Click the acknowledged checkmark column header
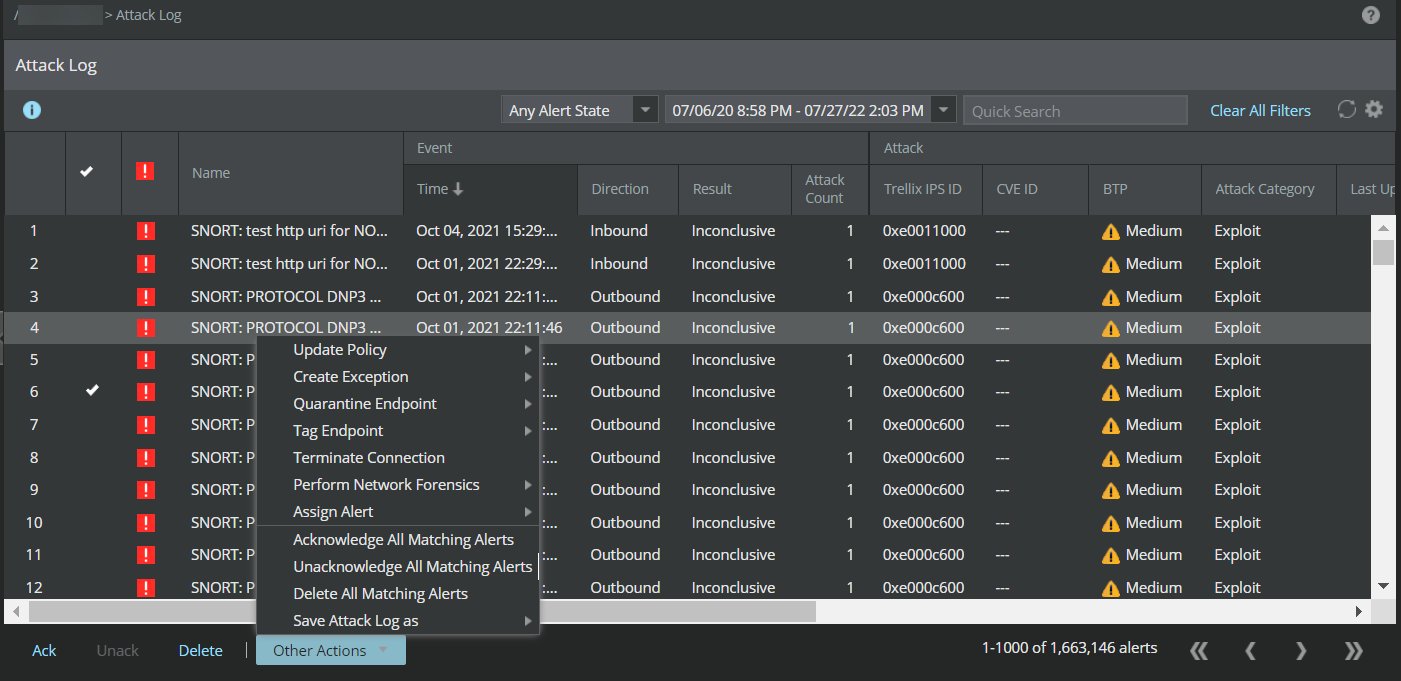Image resolution: width=1401 pixels, height=681 pixels. [x=87, y=171]
